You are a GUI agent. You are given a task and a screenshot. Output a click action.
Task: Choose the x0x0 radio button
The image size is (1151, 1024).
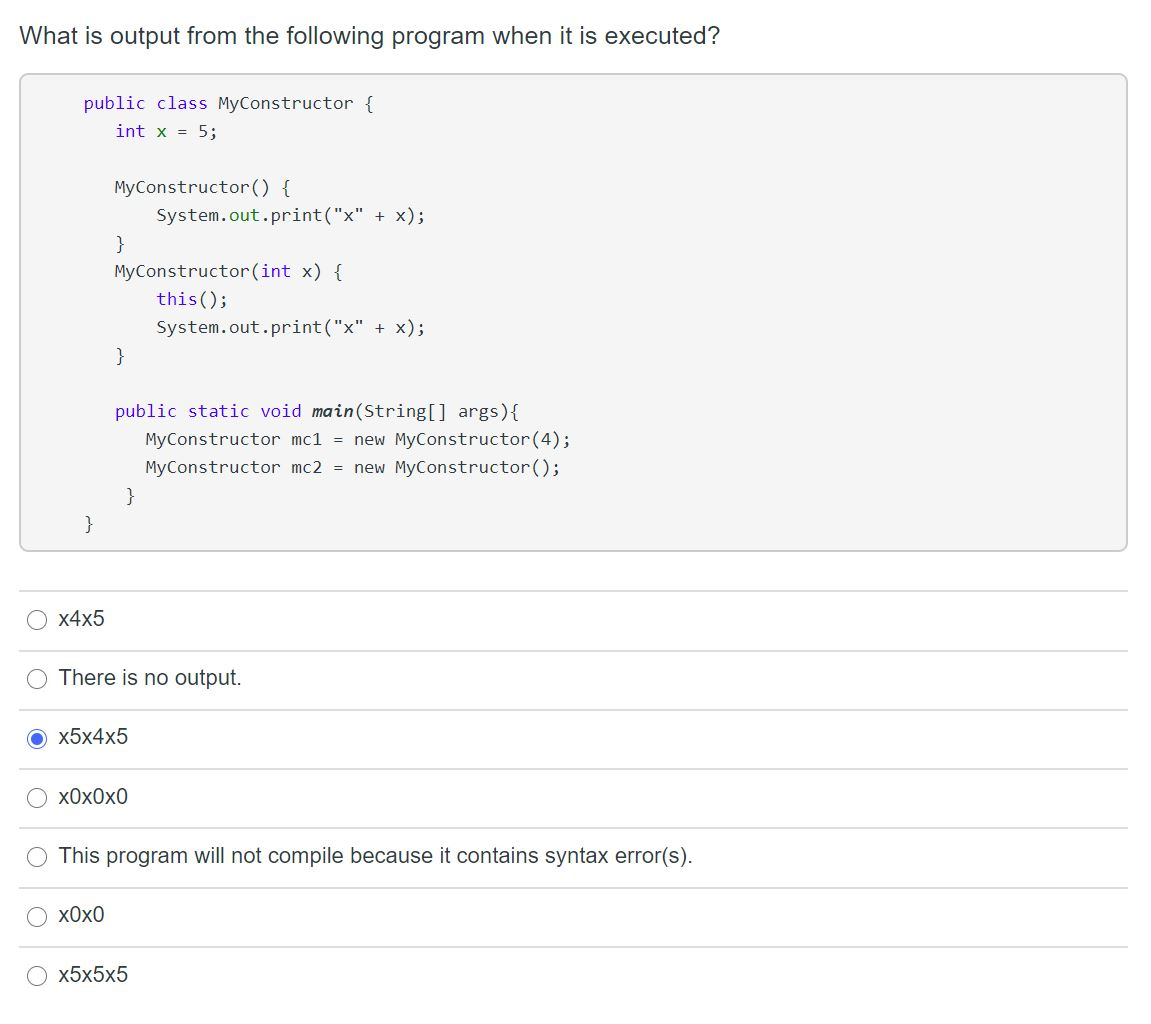pos(37,915)
